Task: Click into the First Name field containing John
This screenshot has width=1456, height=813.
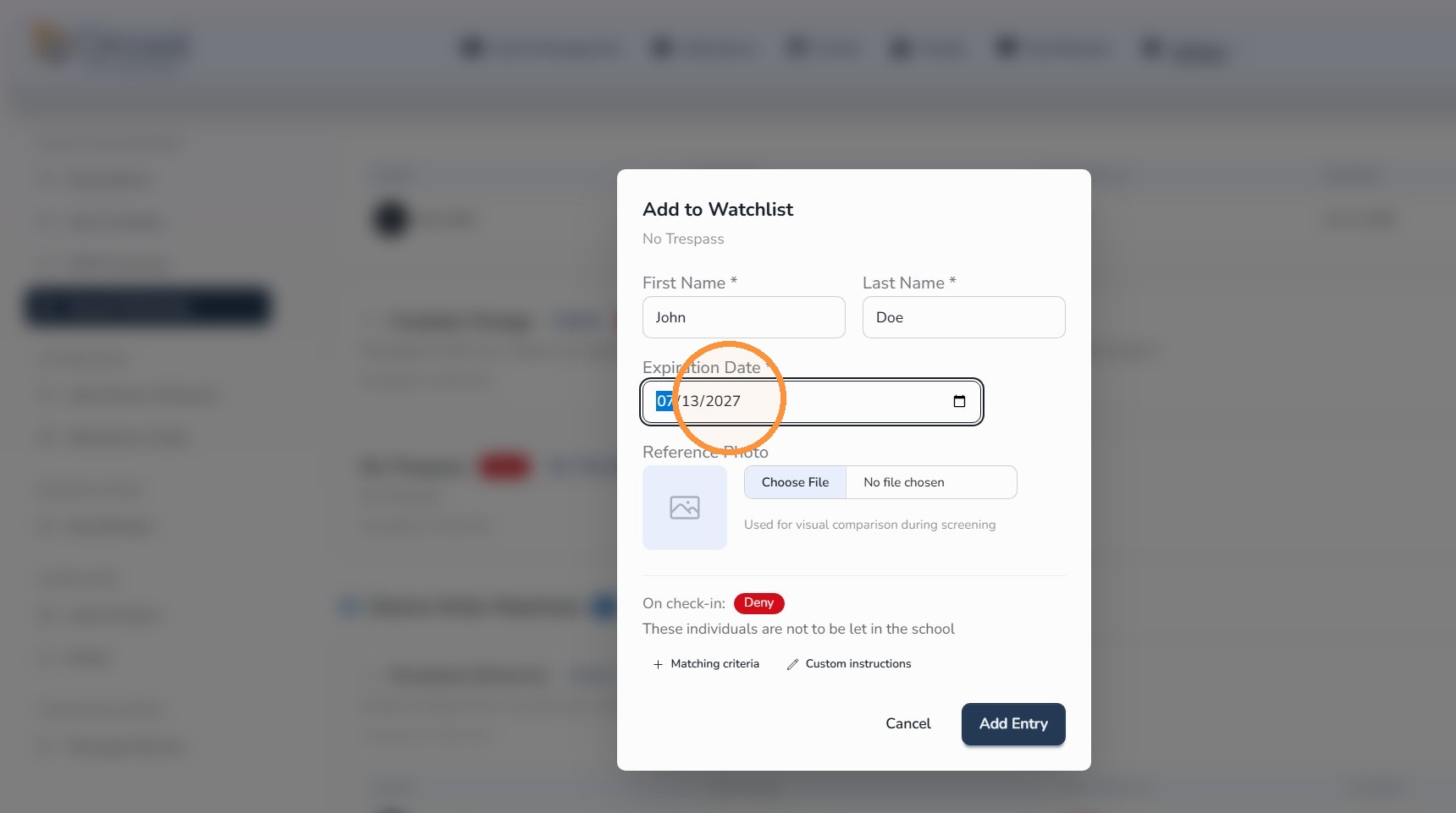Action: pos(744,317)
